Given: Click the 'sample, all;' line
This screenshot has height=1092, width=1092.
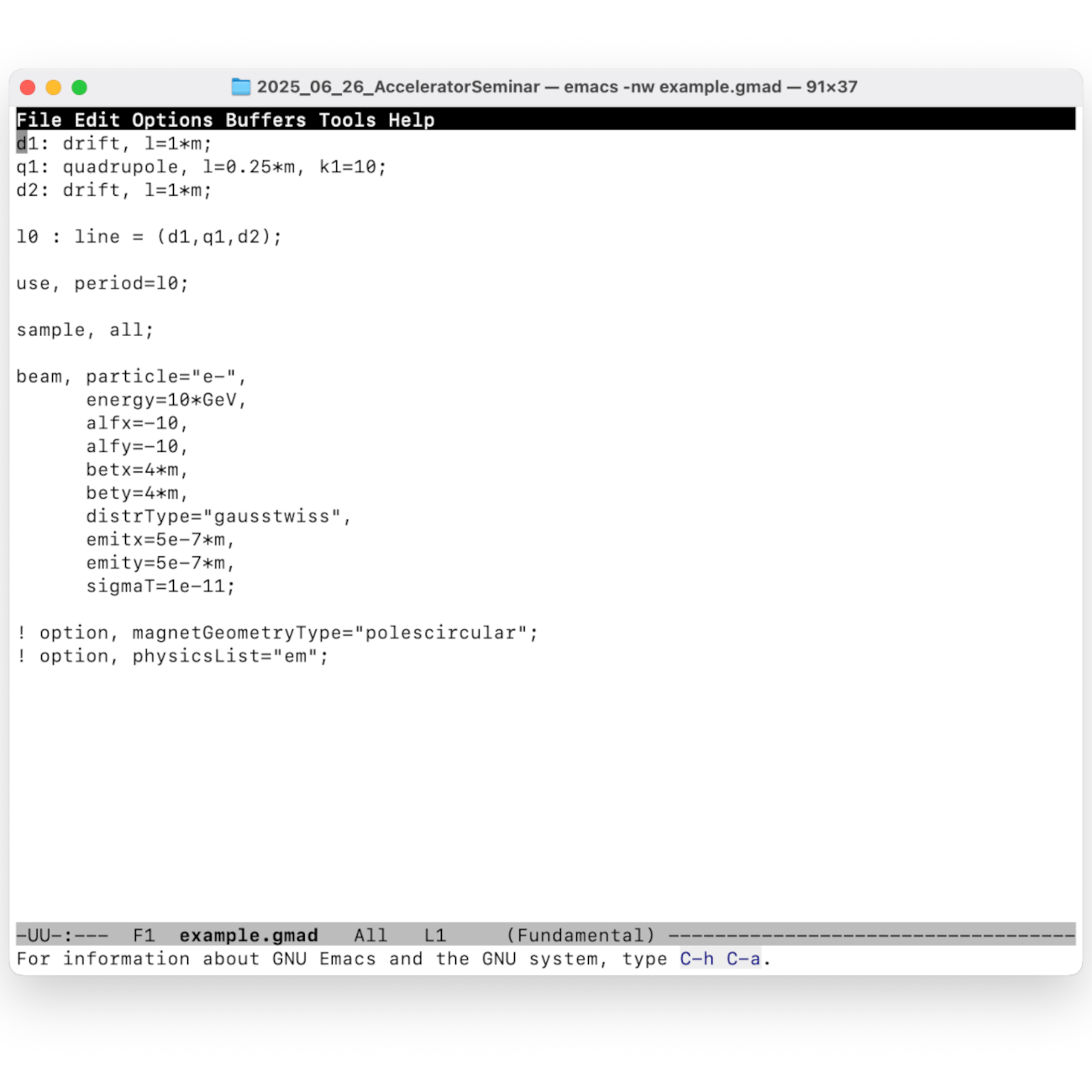Looking at the screenshot, I should click(85, 330).
